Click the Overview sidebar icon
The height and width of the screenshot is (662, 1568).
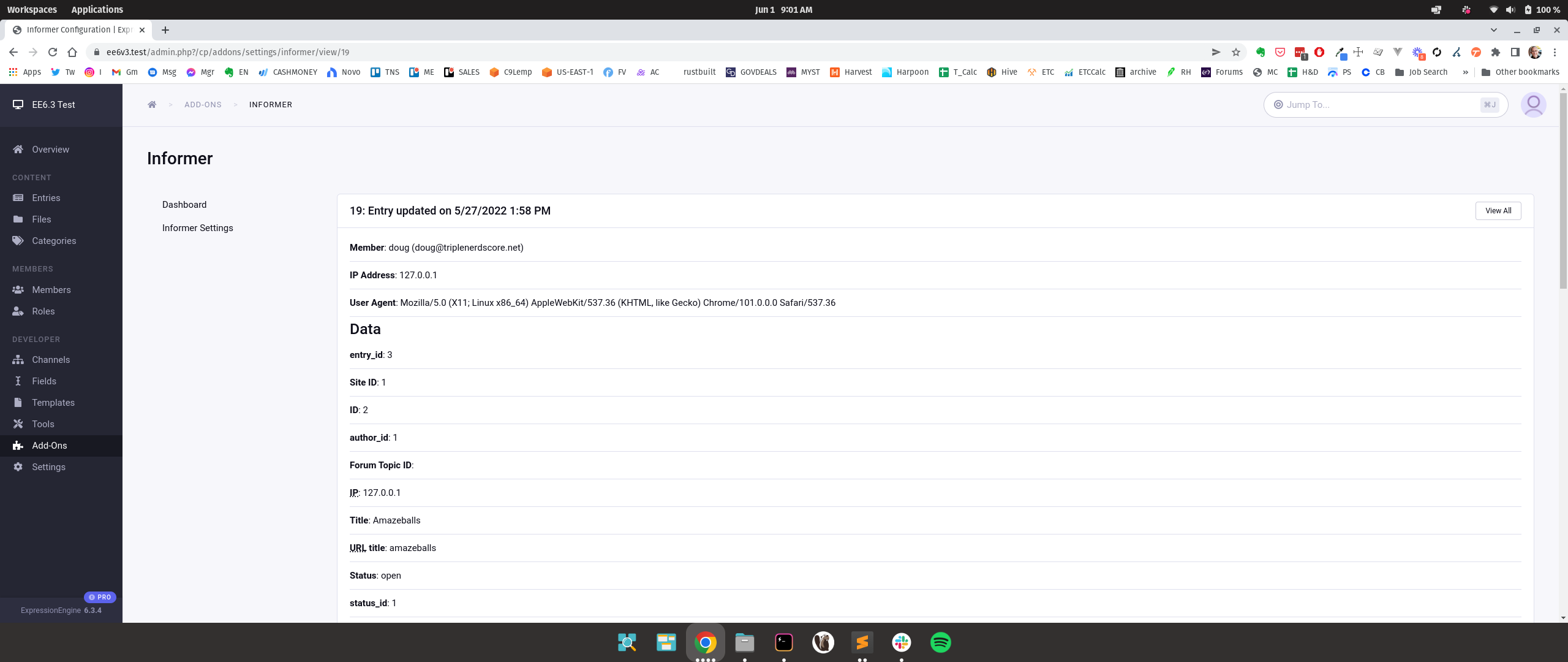(18, 149)
